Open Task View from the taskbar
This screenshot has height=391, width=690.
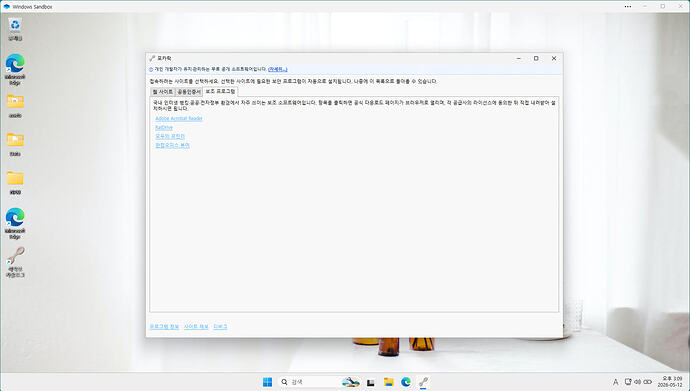click(x=371, y=382)
